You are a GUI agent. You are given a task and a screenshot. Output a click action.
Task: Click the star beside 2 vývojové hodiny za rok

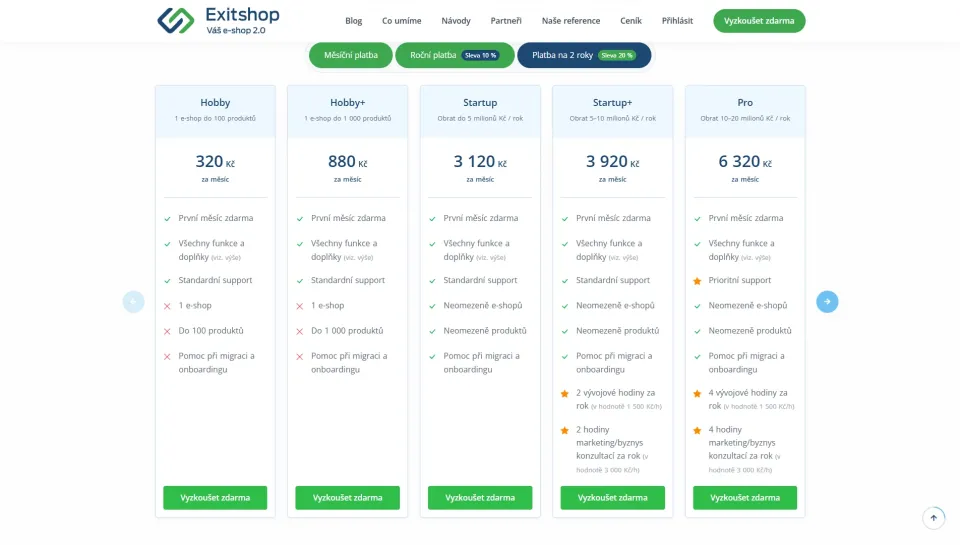coord(564,394)
